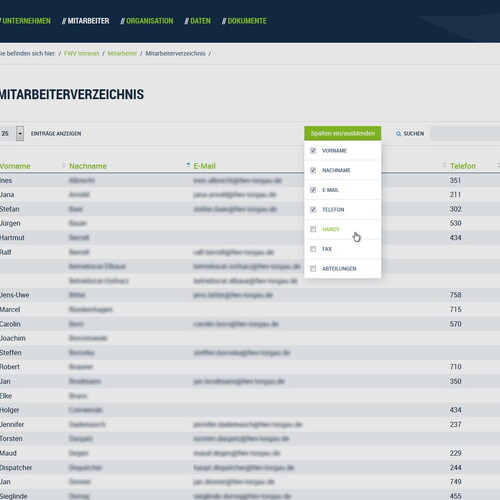The image size is (500, 500).
Task: Go to FWV Intranet breadcrumb link
Action: pos(81,54)
